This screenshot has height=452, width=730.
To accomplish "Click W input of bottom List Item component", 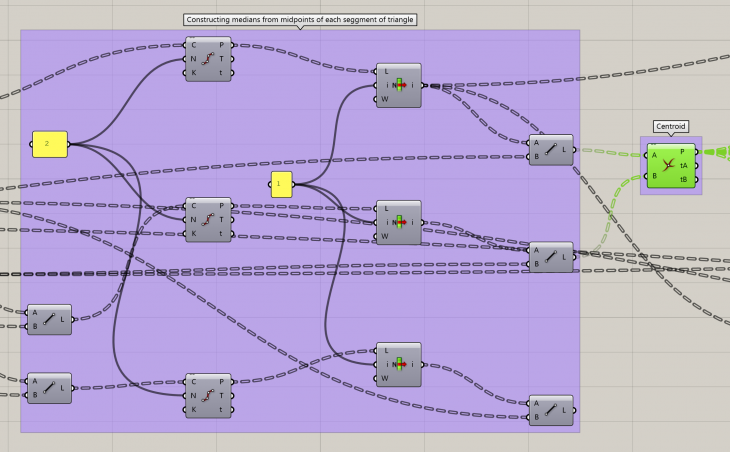I will pos(384,379).
